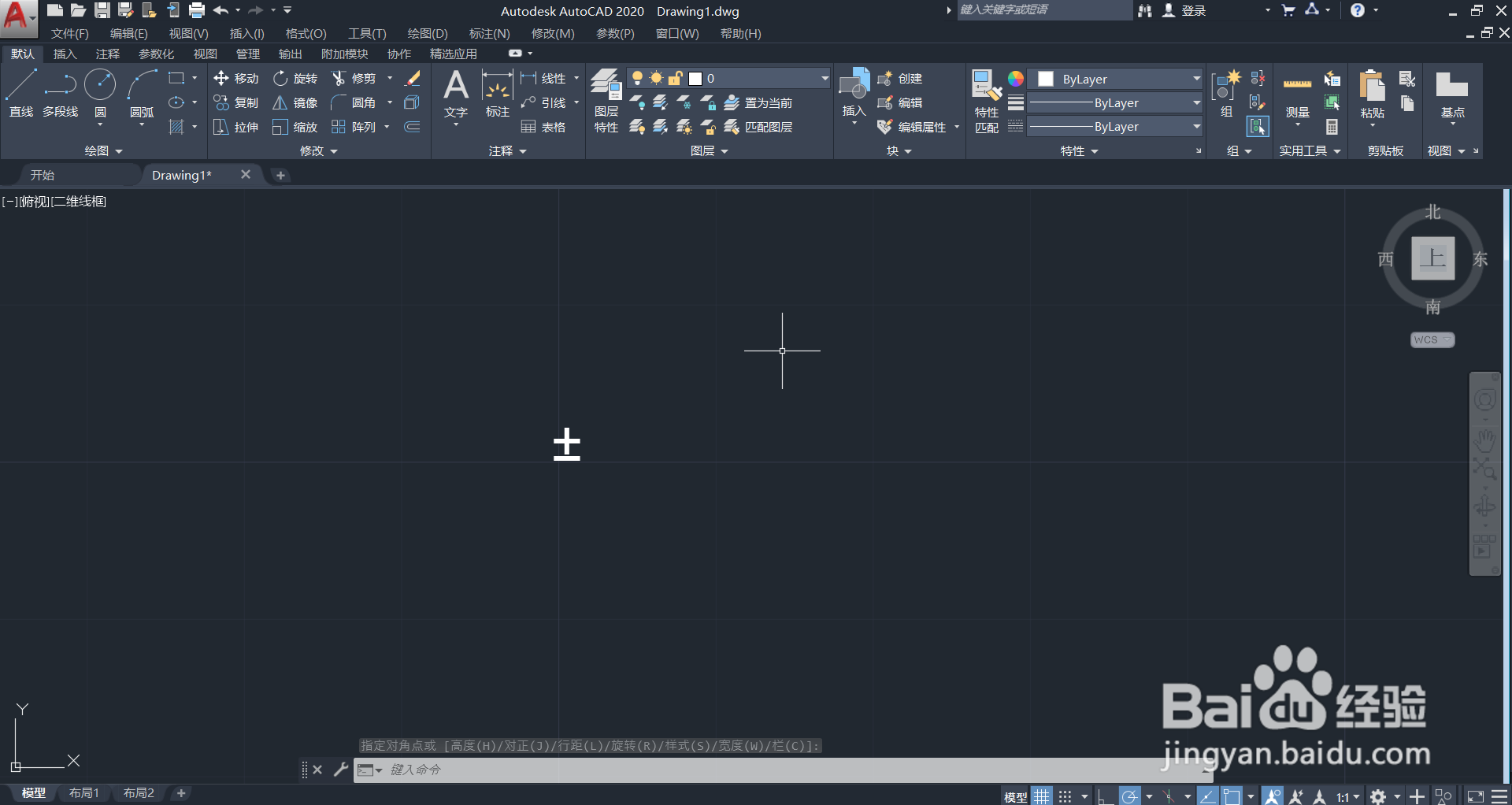Click the 登录 (Sign in) button
This screenshot has height=805, width=1512.
[1184, 11]
